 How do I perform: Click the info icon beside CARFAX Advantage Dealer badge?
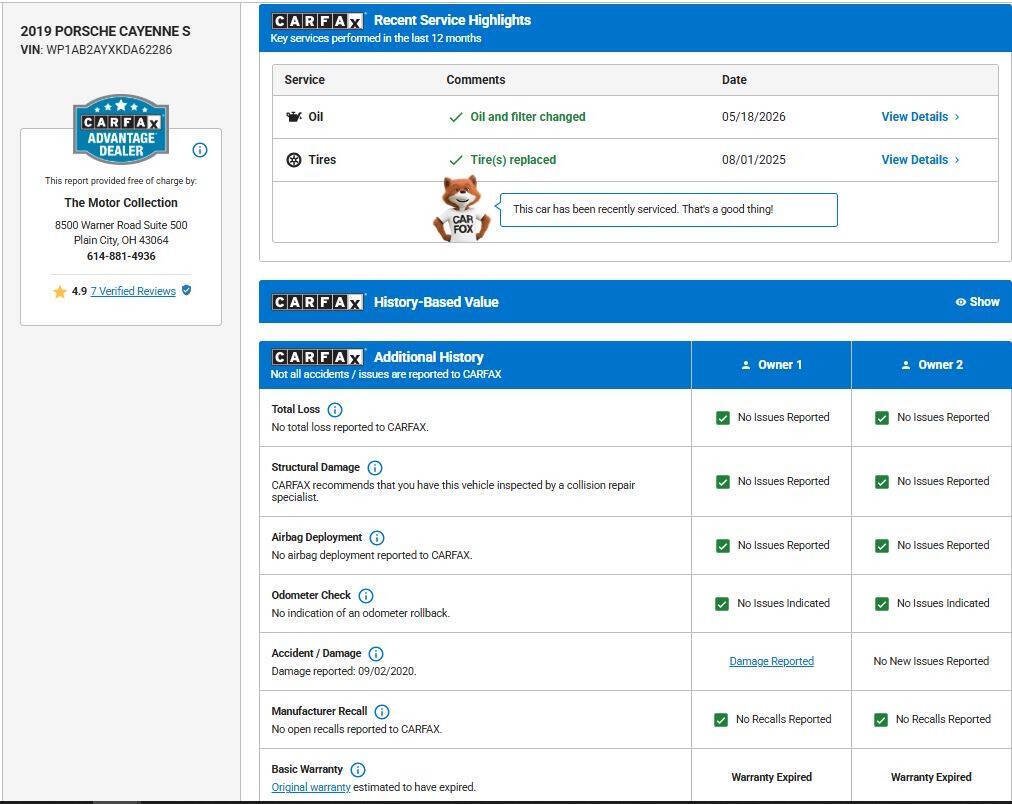200,150
